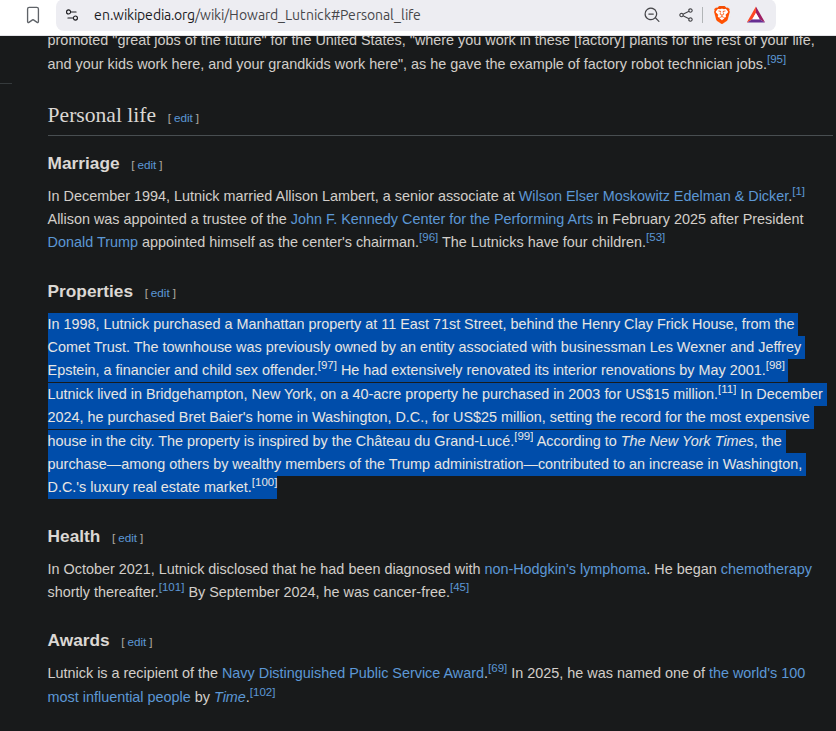
Task: Click the Marriage heading text
Action: pos(83,163)
